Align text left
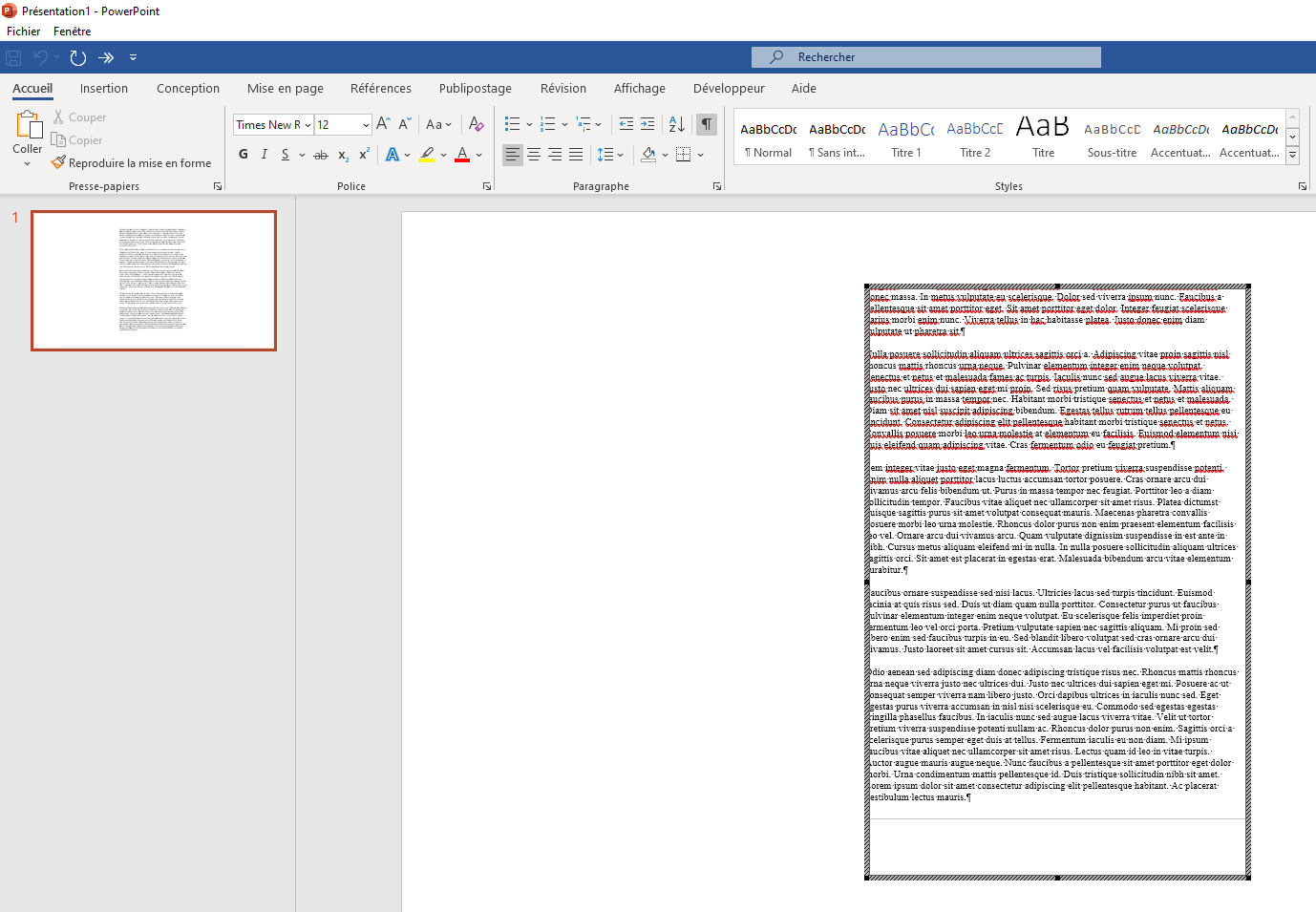1316x912 pixels. (513, 154)
